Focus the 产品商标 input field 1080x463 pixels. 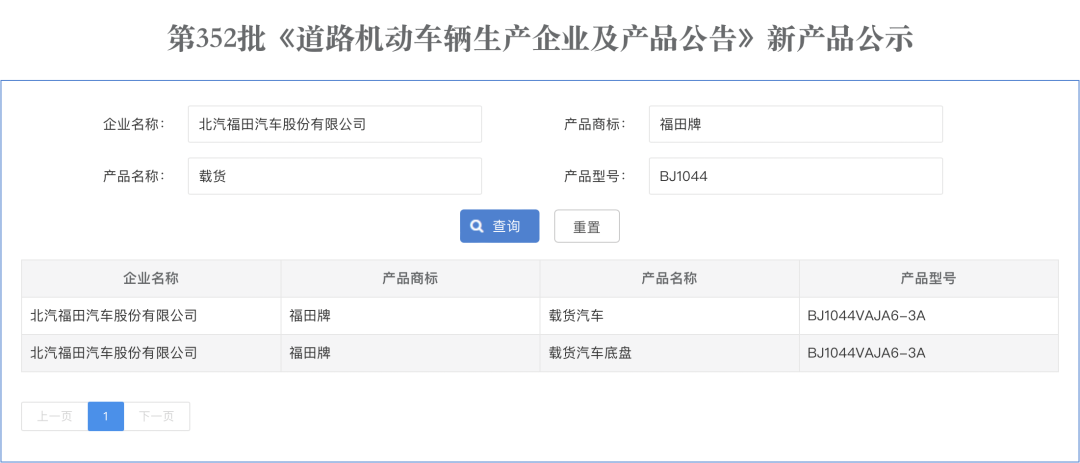click(x=796, y=124)
